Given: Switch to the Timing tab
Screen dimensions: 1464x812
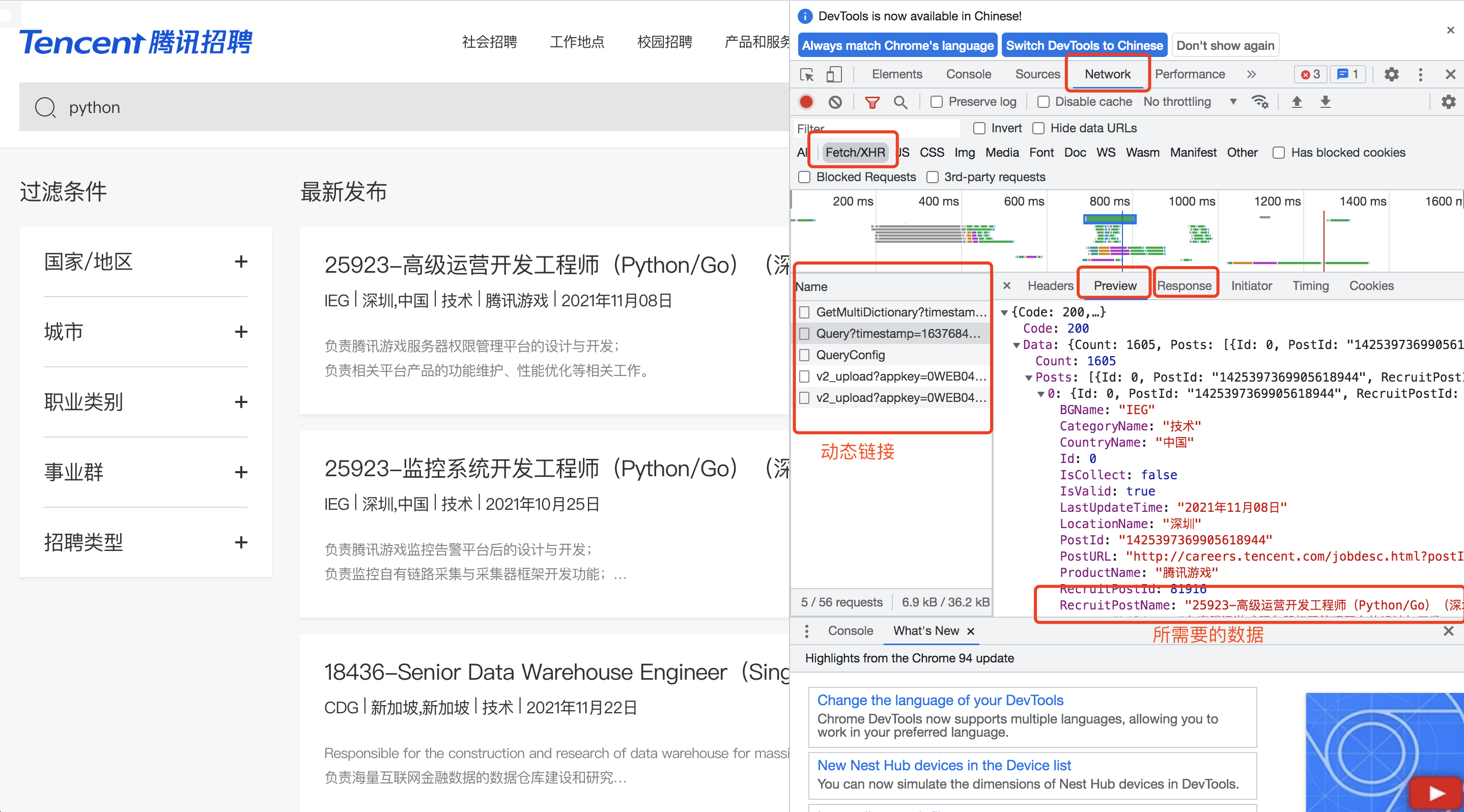Looking at the screenshot, I should 1310,285.
